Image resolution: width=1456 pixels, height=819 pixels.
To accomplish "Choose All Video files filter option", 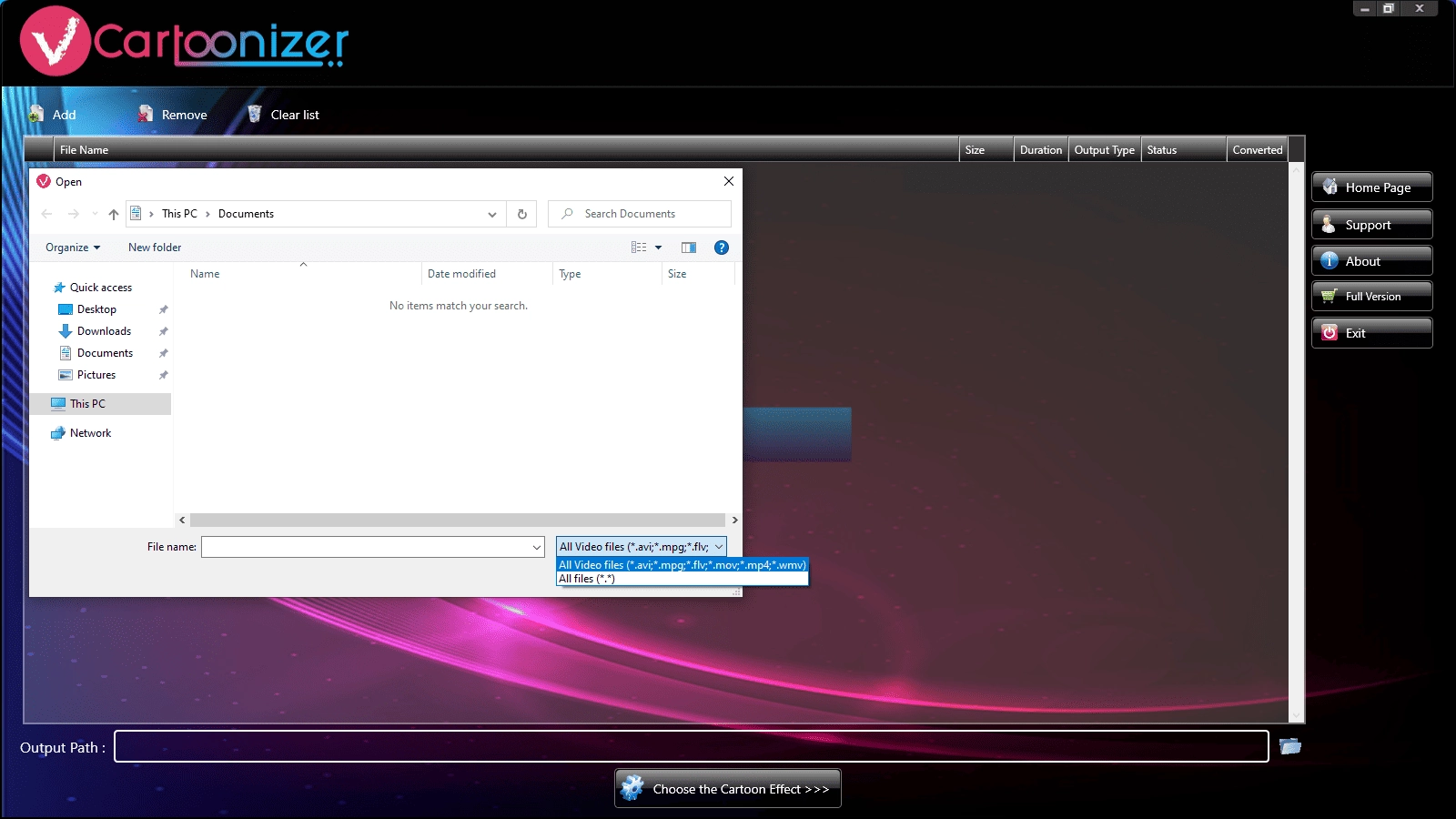I will pyautogui.click(x=682, y=565).
